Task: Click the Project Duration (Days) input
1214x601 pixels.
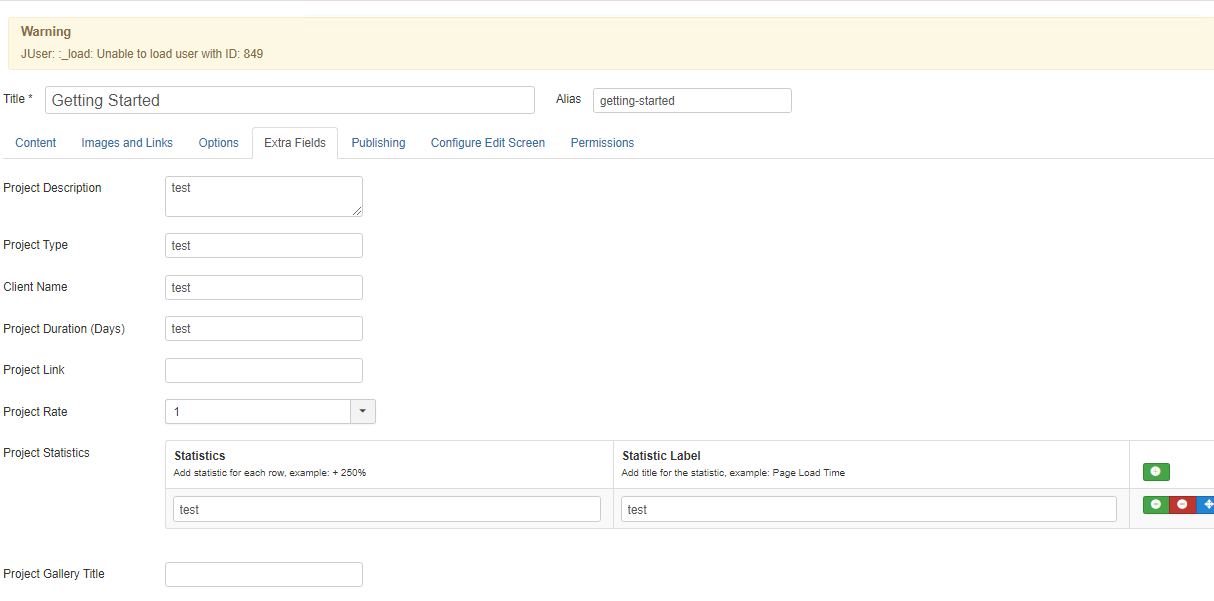Action: tap(264, 328)
